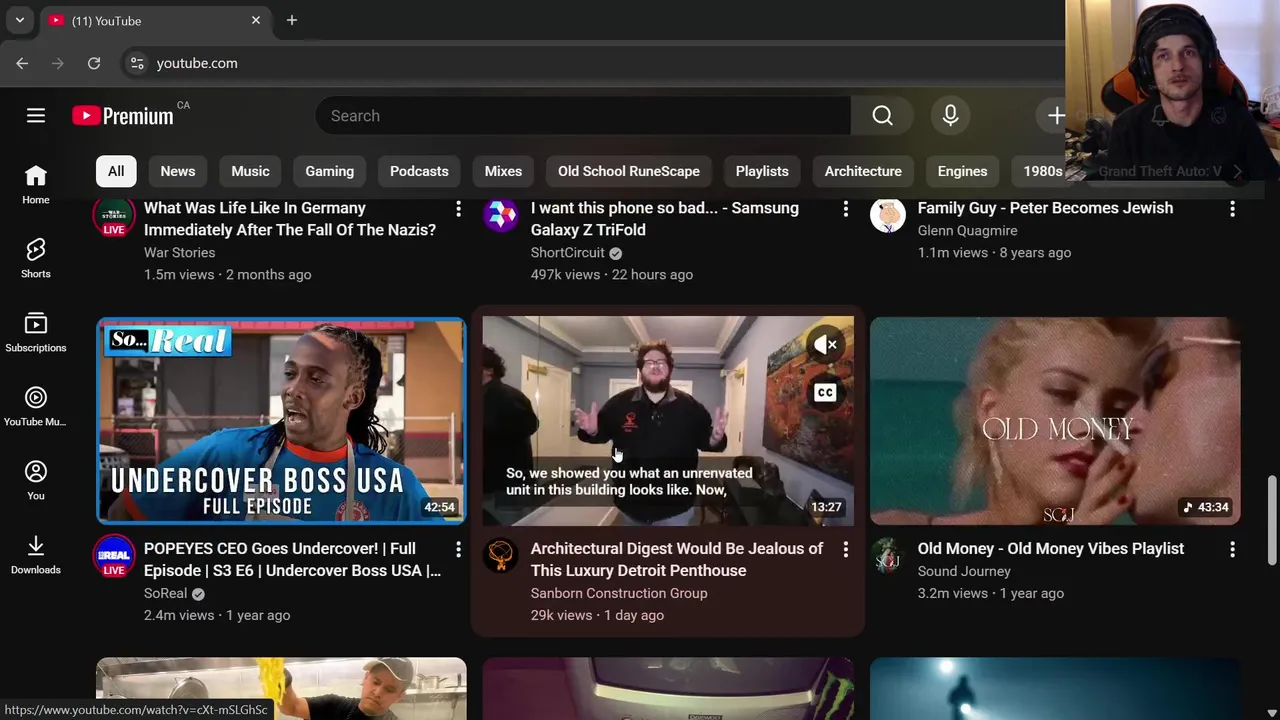This screenshot has width=1280, height=720.
Task: Select the Music filter chip
Action: [250, 171]
